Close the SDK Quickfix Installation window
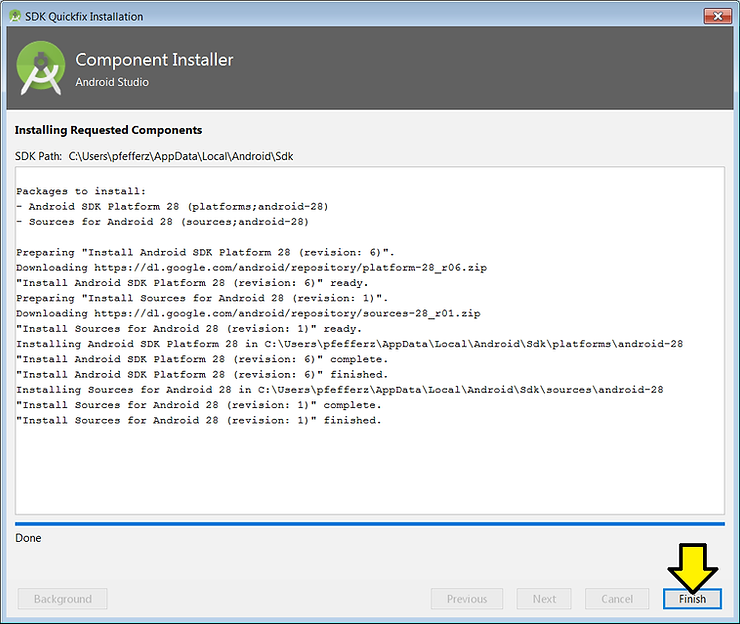 pyautogui.click(x=717, y=16)
